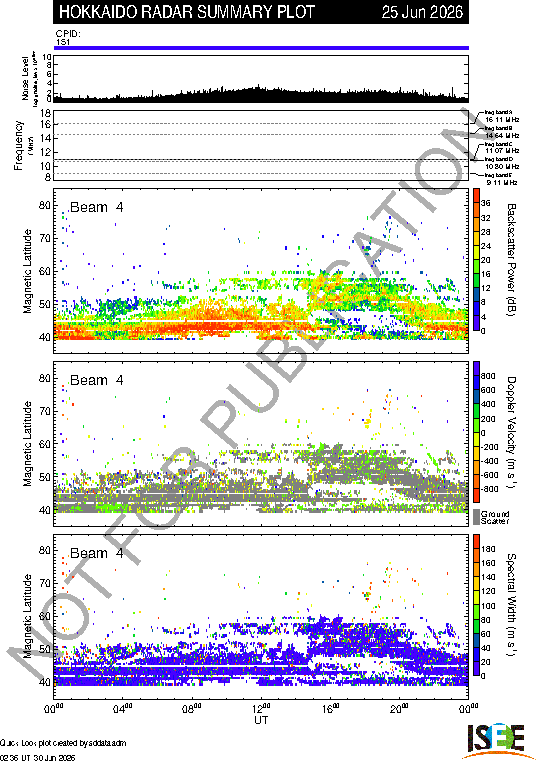Click the Beam 4 label in spectral width panel
This screenshot has width=536, height=761.
click(97, 553)
